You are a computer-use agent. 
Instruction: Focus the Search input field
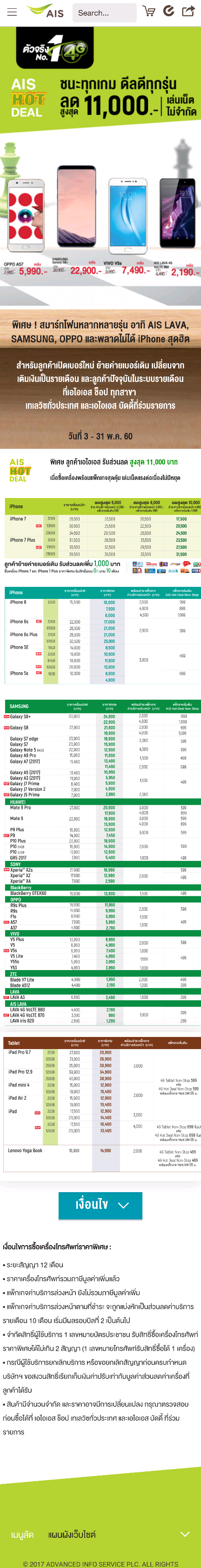click(x=104, y=13)
